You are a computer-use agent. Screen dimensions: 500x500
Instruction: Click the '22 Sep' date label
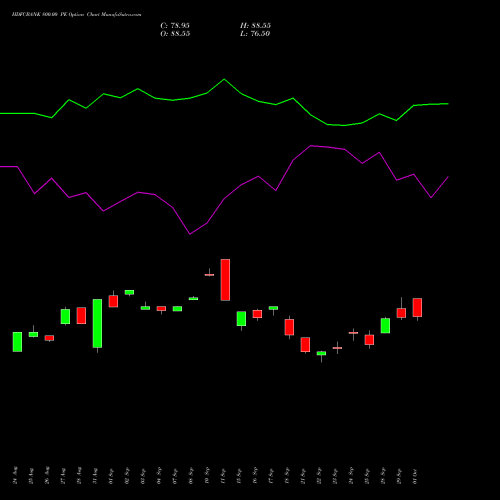[319, 476]
